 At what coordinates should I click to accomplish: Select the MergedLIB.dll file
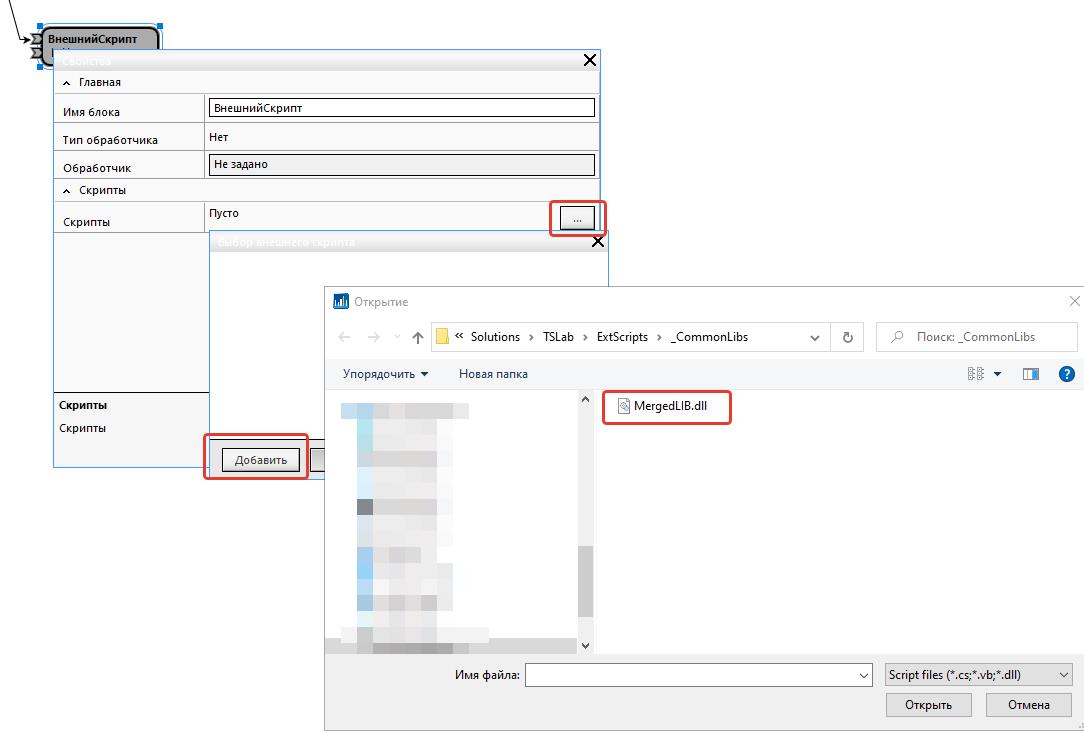(x=663, y=406)
